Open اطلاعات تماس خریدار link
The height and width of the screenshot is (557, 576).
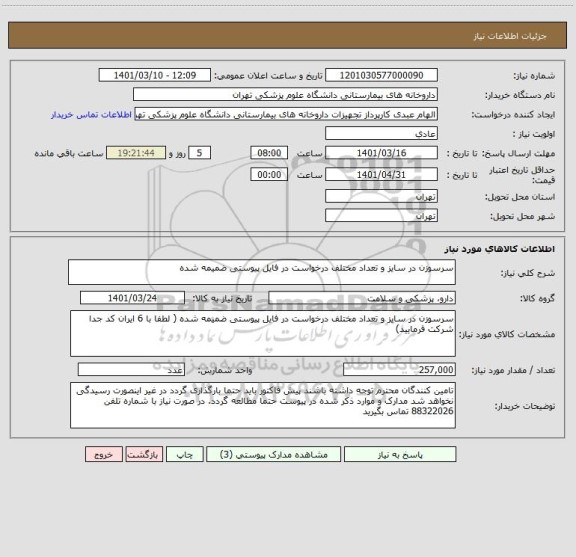pos(91,115)
